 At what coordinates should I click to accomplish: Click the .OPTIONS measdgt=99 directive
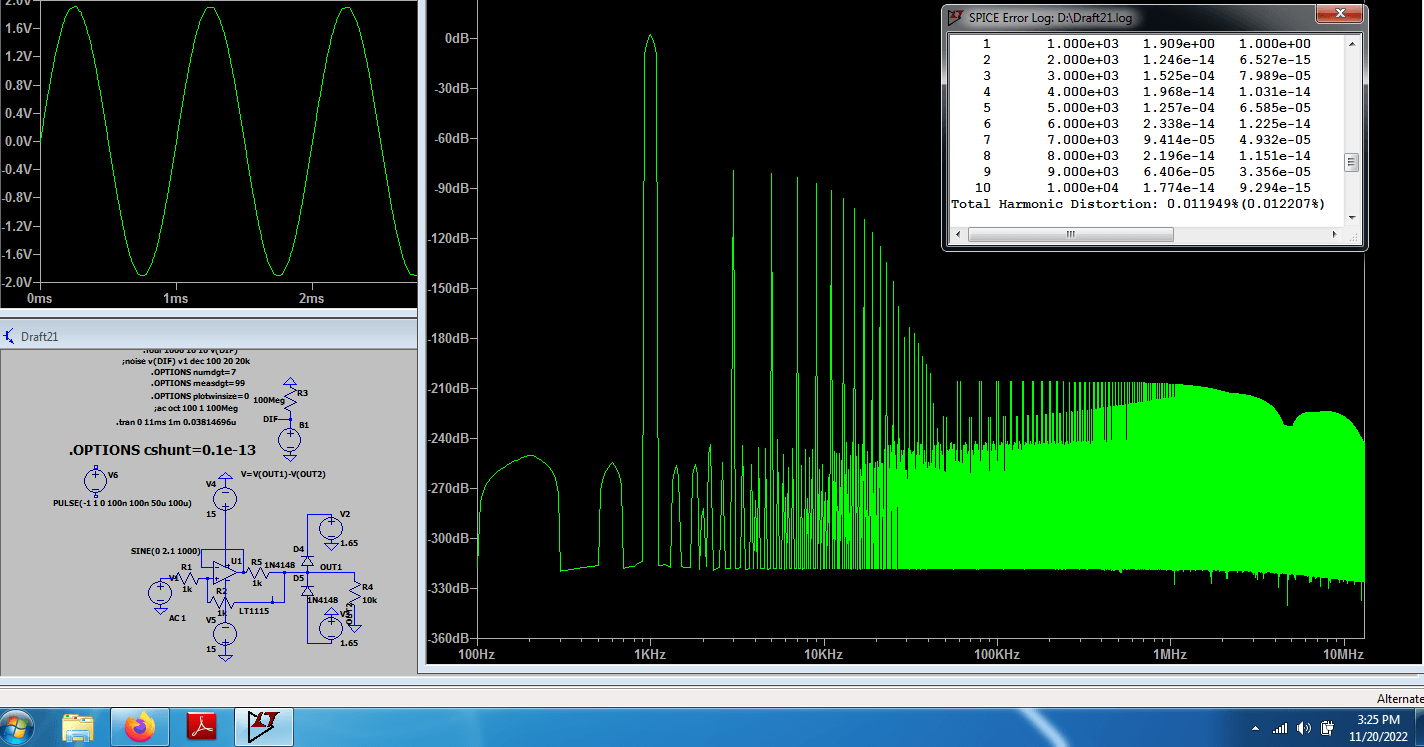[197, 383]
